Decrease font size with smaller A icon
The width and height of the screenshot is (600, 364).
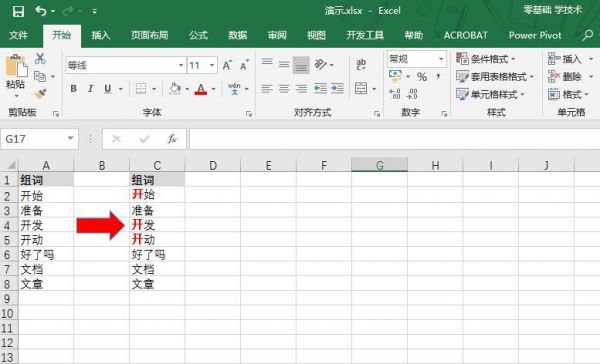[244, 65]
